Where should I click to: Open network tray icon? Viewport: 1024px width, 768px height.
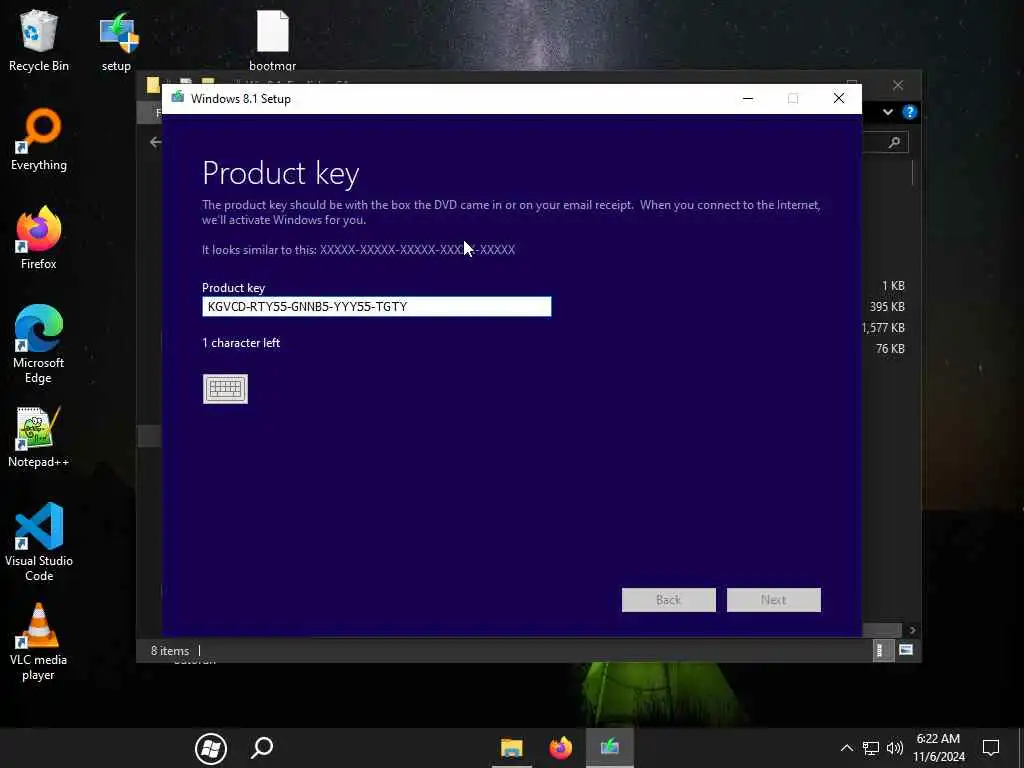871,748
